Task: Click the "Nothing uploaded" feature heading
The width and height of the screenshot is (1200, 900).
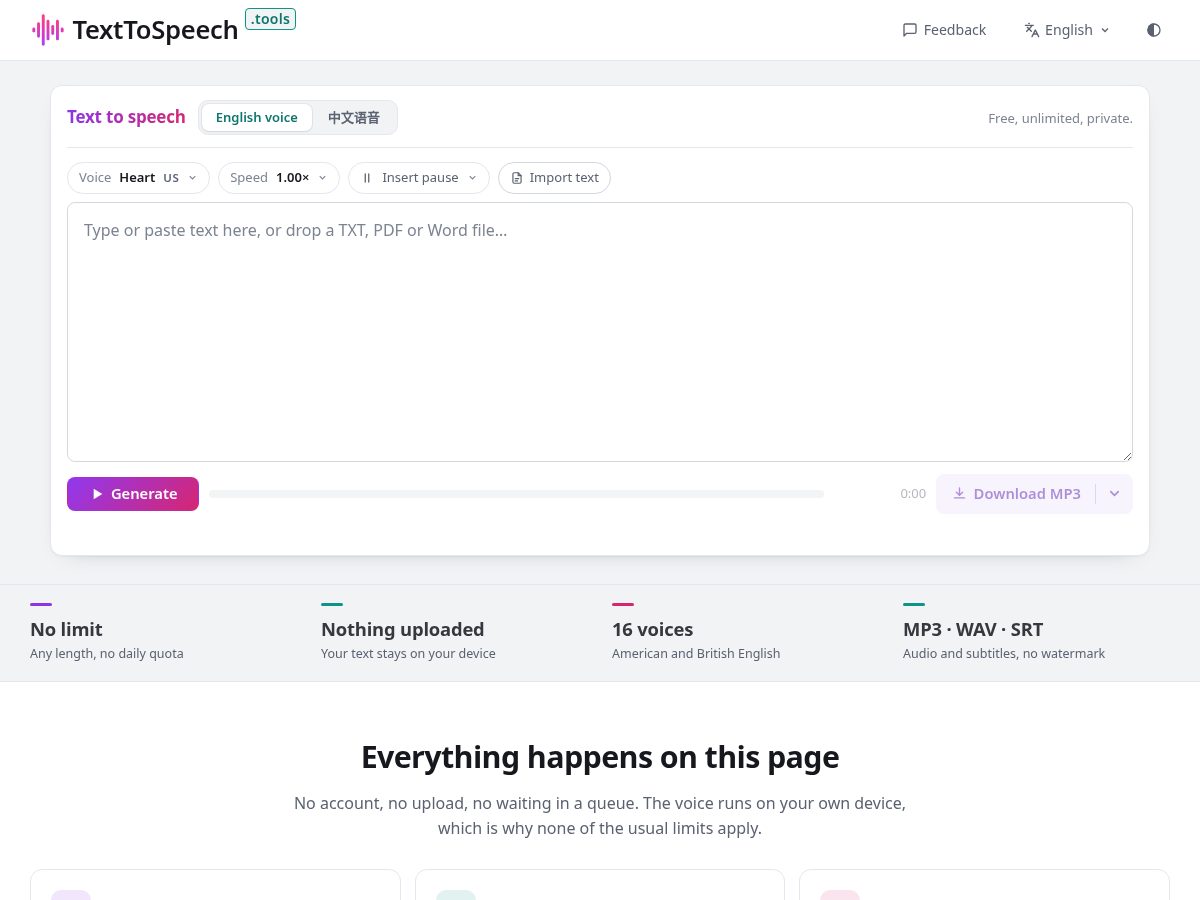Action: (x=402, y=629)
